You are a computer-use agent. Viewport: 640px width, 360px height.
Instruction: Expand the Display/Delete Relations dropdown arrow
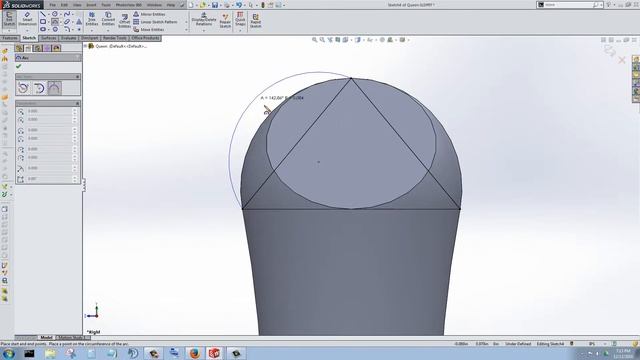[x=204, y=30]
